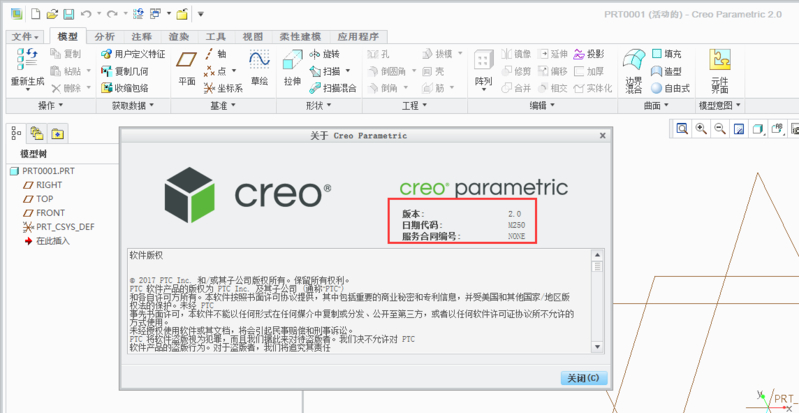799x413 pixels.
Task: Select the 轴 (Axis) datum tool
Action: coord(216,54)
